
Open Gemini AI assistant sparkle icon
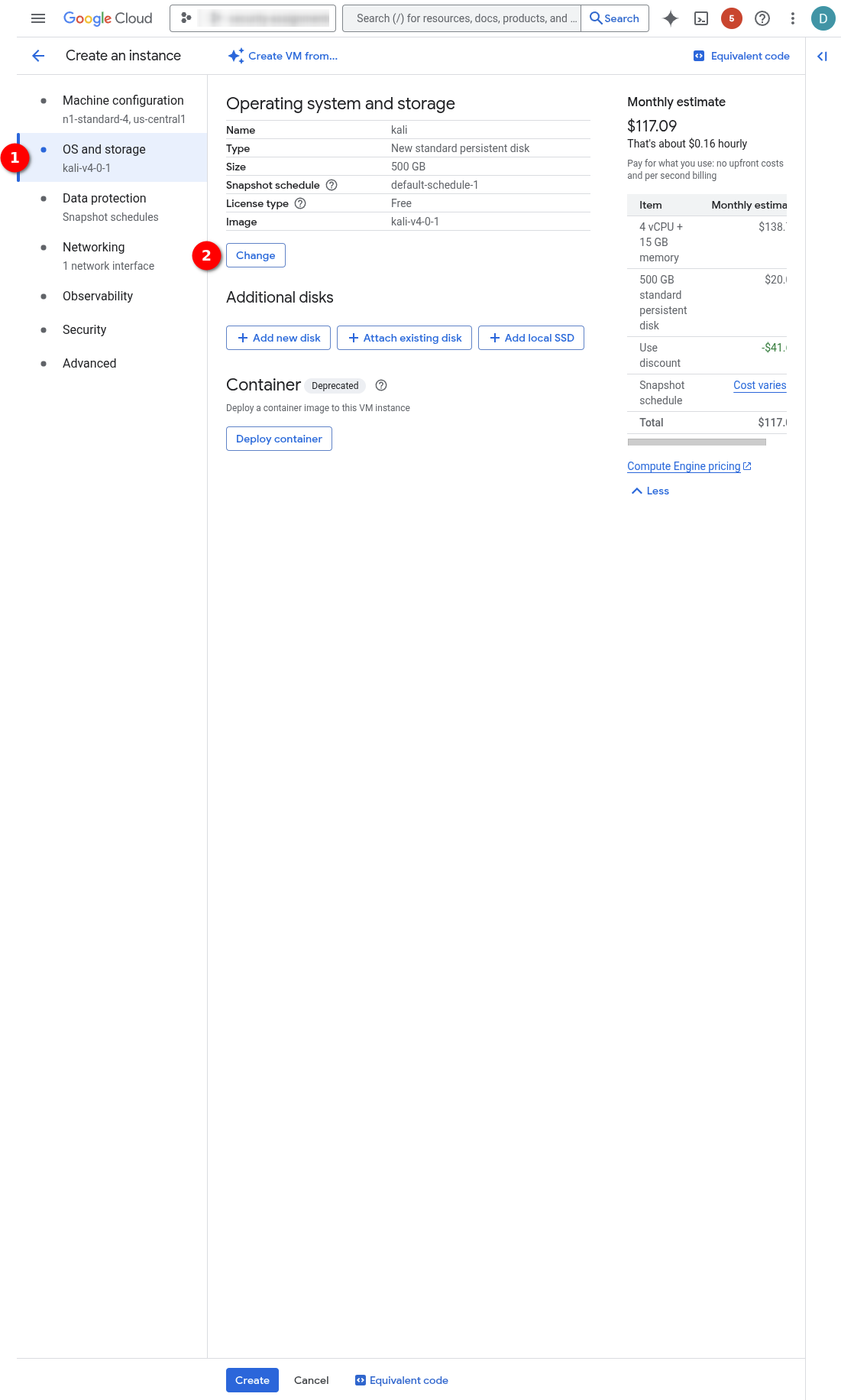[671, 18]
